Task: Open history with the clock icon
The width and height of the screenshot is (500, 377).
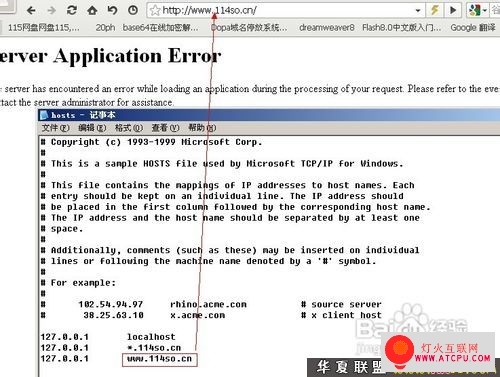Action: click(133, 11)
